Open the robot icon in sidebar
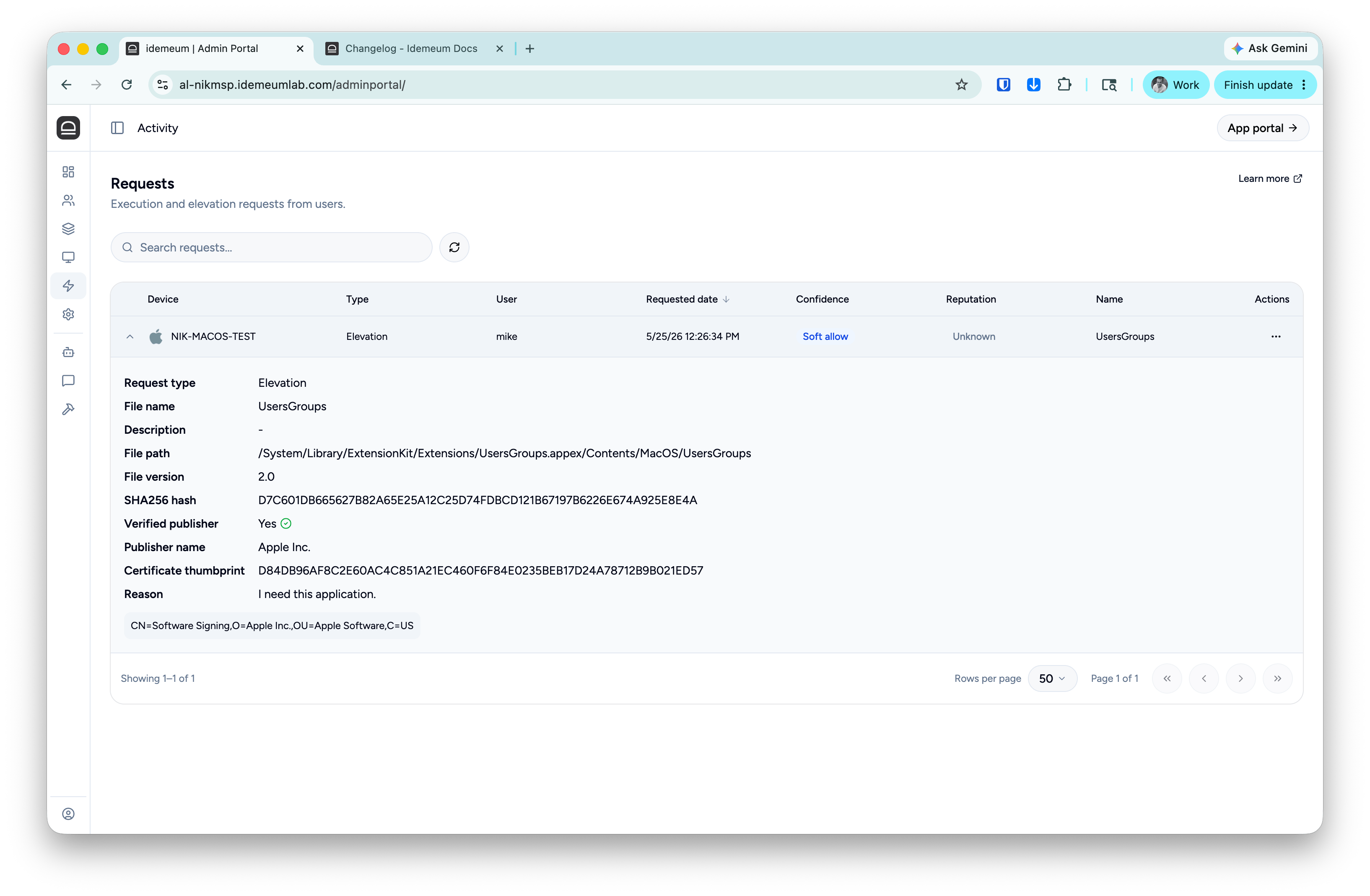 point(68,352)
